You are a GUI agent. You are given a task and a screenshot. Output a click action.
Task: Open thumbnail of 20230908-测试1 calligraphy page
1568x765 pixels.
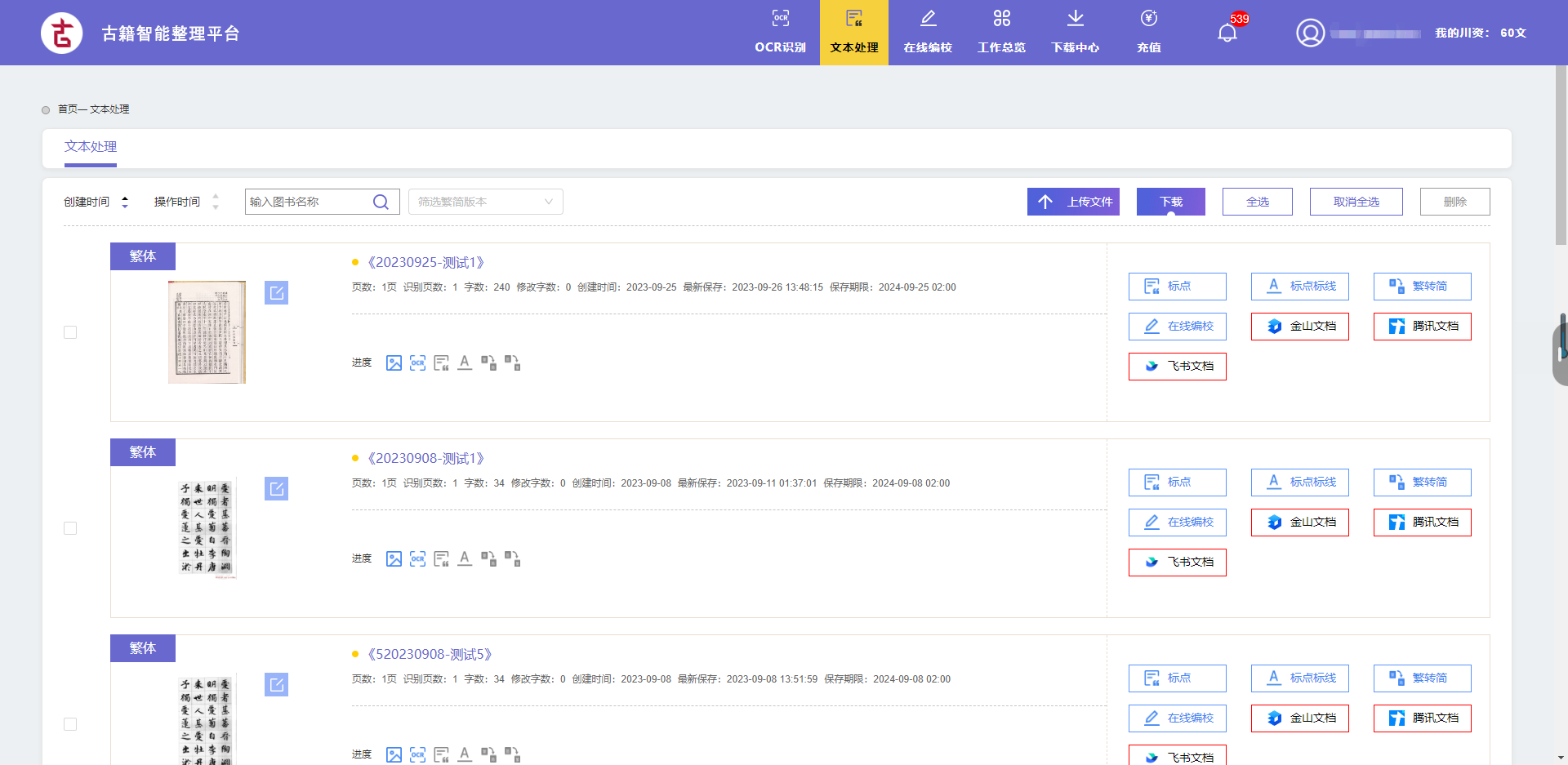[x=207, y=528]
